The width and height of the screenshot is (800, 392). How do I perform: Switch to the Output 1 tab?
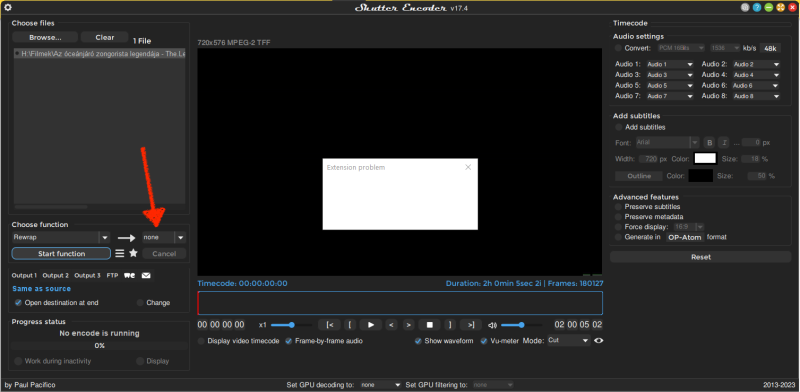tap(24, 276)
